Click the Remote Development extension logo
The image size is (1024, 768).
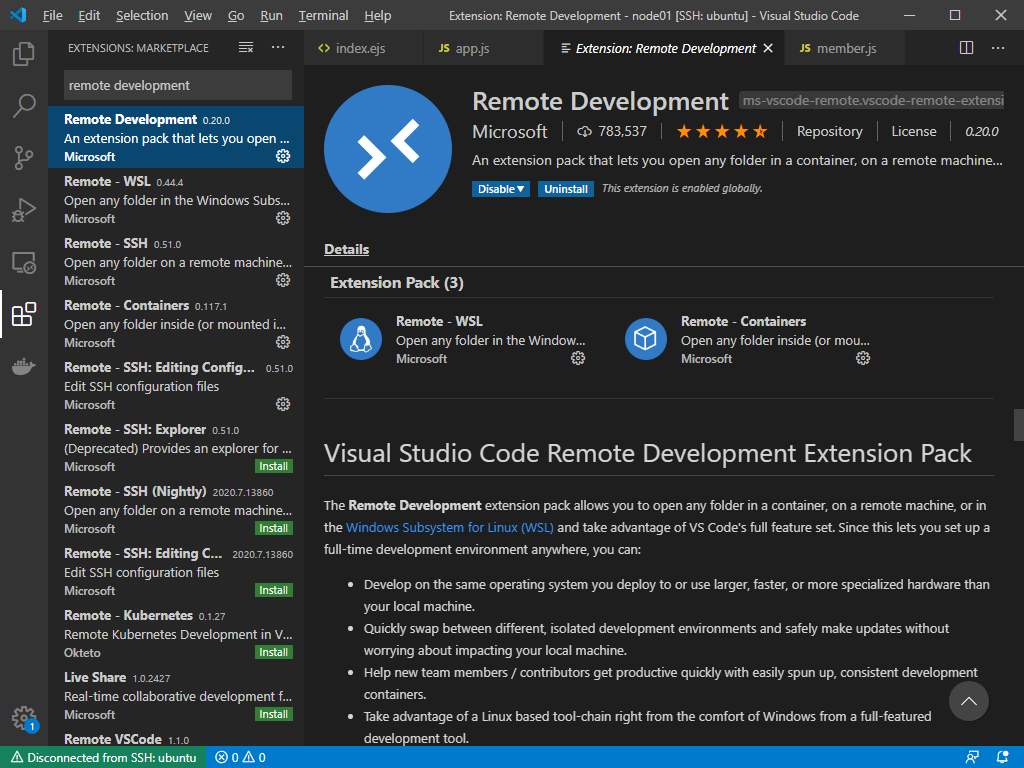click(x=388, y=149)
